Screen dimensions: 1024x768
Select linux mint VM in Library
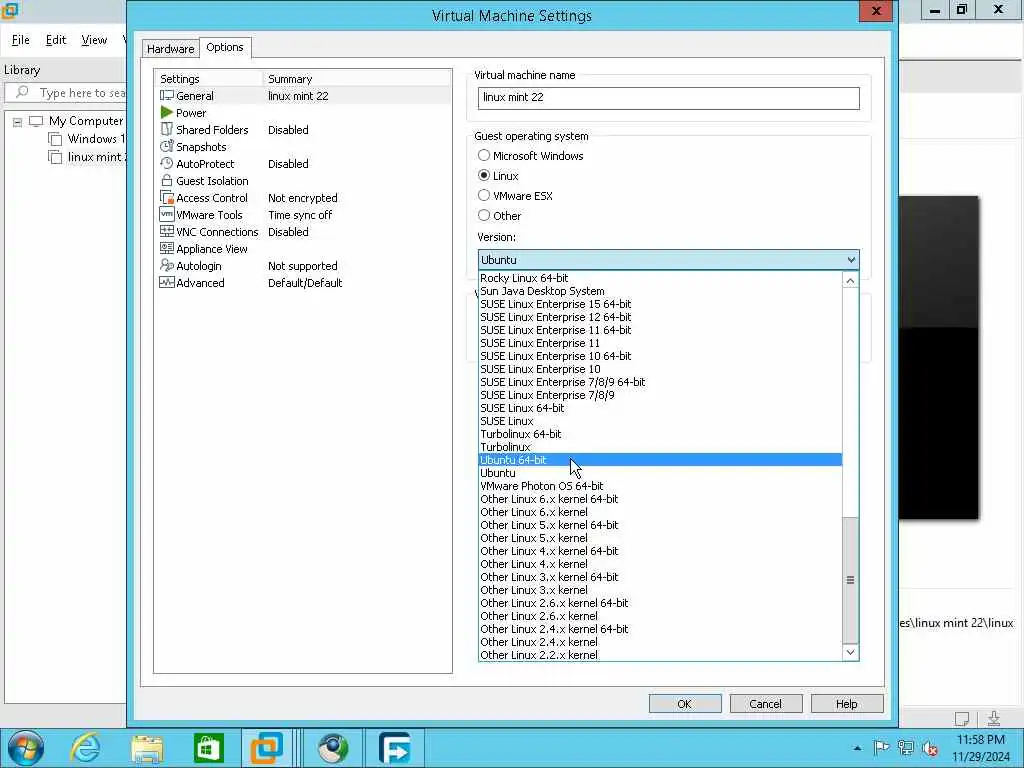coord(89,157)
